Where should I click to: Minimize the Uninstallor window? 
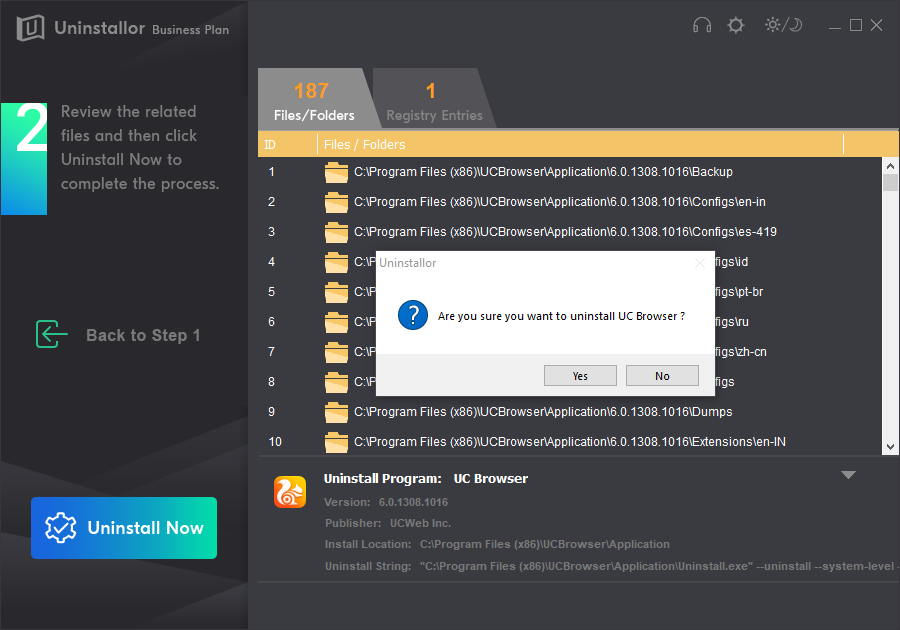tap(835, 26)
